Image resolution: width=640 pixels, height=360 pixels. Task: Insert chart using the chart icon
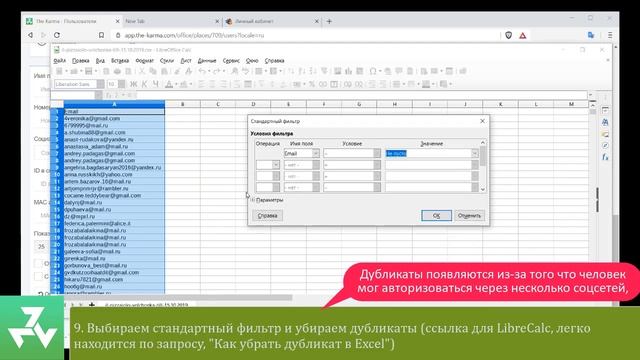(x=349, y=71)
